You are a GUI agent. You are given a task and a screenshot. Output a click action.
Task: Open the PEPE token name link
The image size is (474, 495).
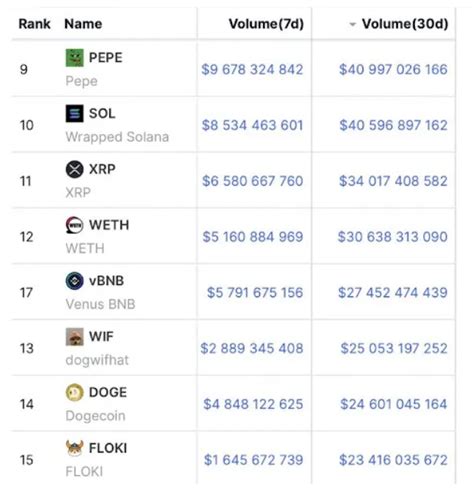(x=106, y=58)
